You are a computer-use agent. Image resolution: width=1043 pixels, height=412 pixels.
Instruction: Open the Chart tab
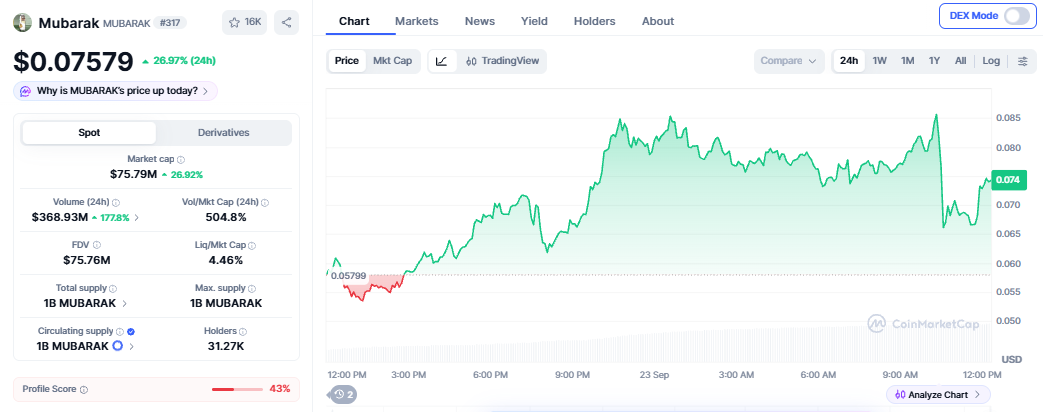(x=354, y=21)
